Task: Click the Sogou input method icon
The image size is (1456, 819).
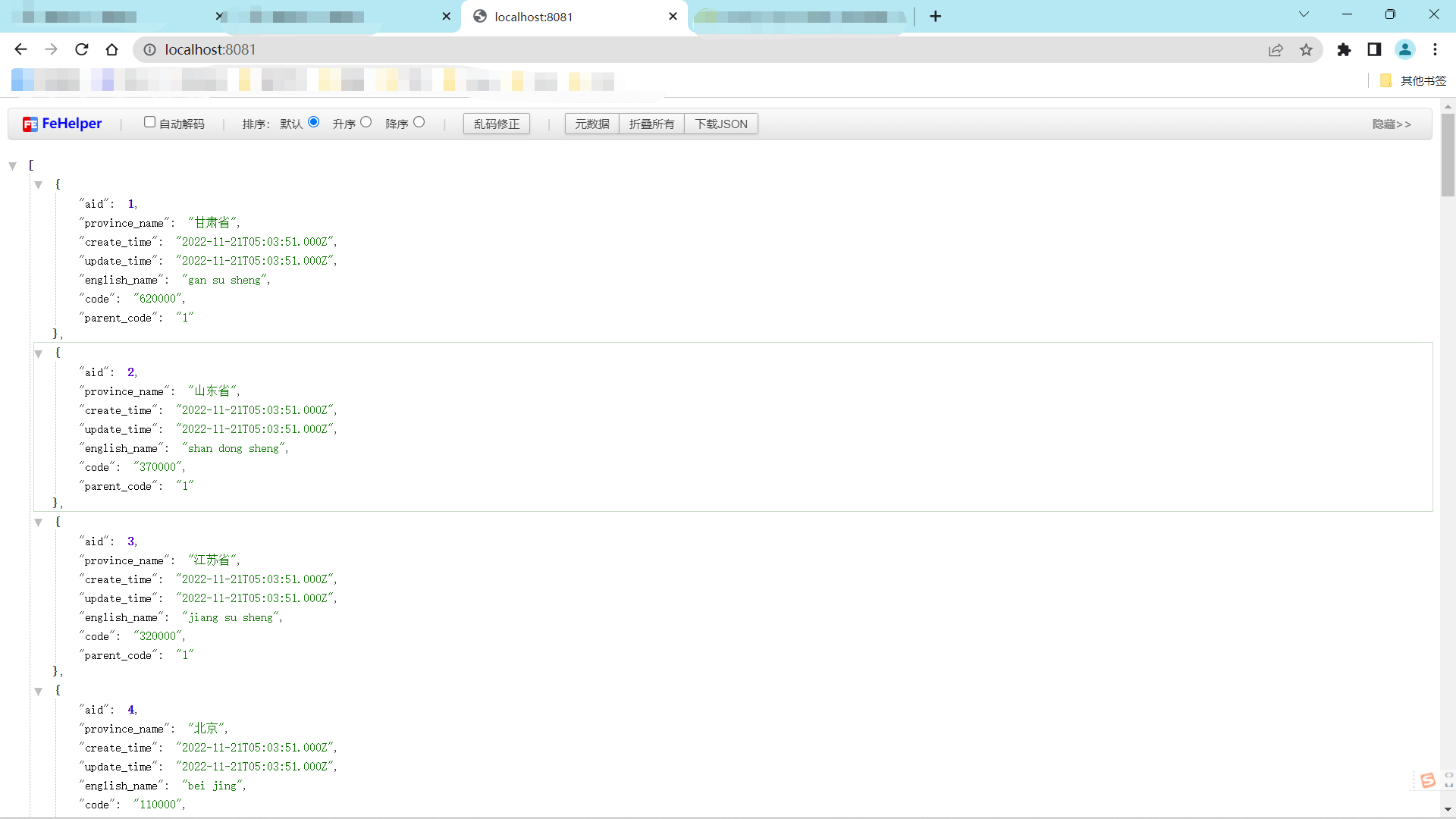Action: [x=1428, y=780]
